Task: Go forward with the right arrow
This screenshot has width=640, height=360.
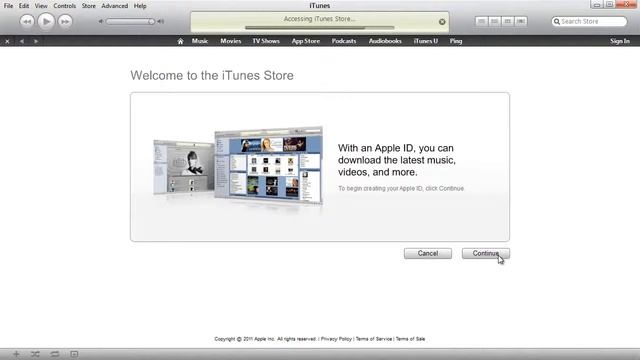Action: [36, 41]
